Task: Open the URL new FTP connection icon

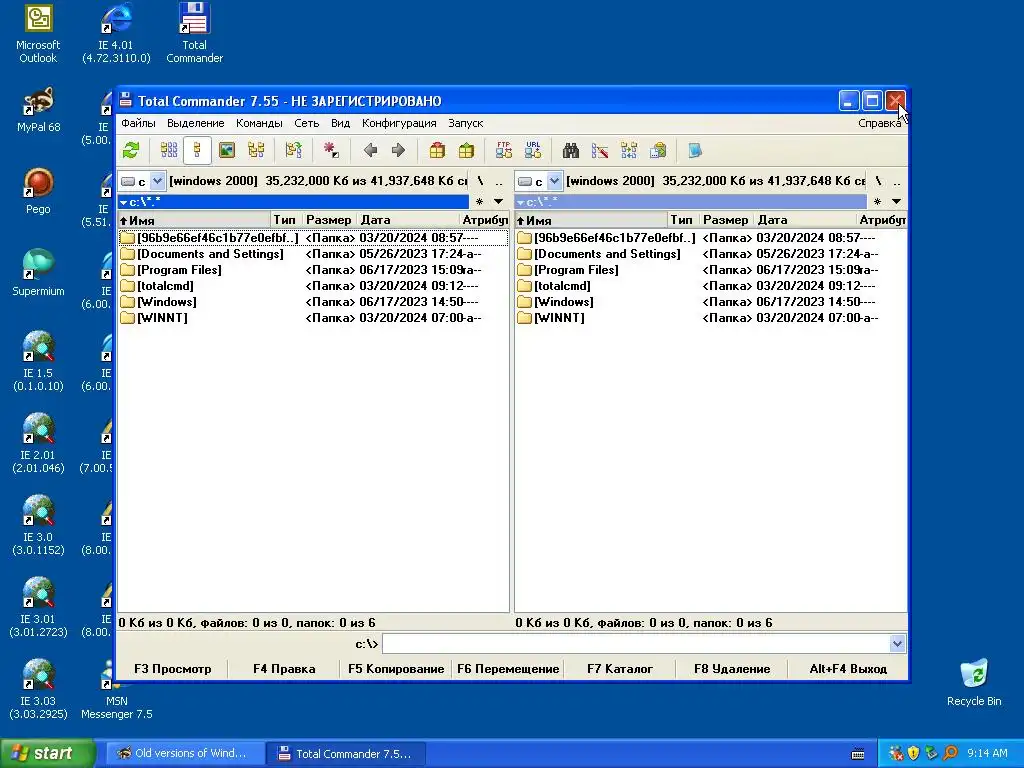Action: pyautogui.click(x=533, y=151)
